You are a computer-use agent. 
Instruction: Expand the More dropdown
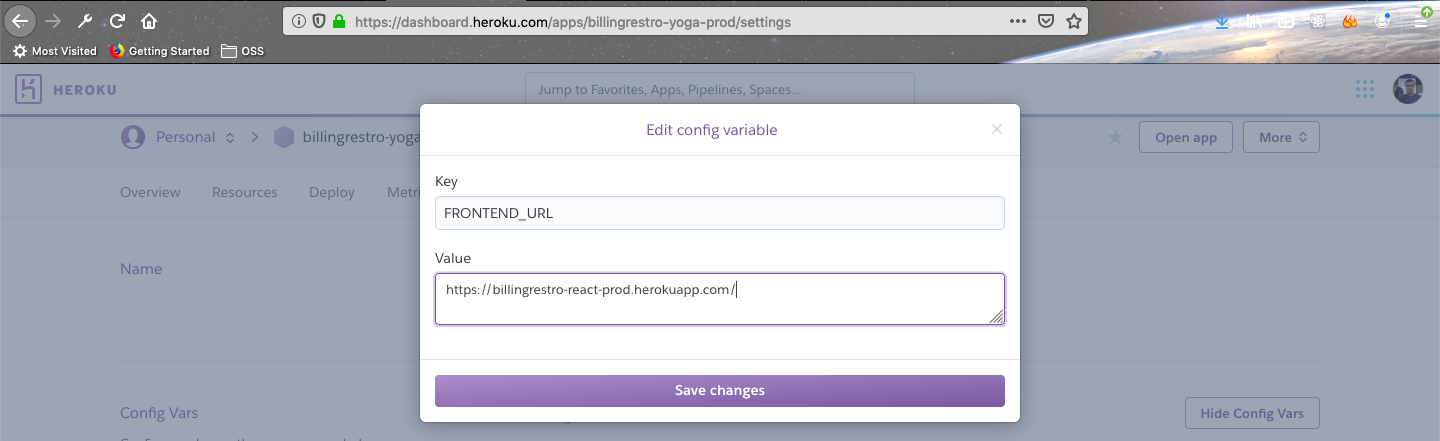pyautogui.click(x=1281, y=137)
